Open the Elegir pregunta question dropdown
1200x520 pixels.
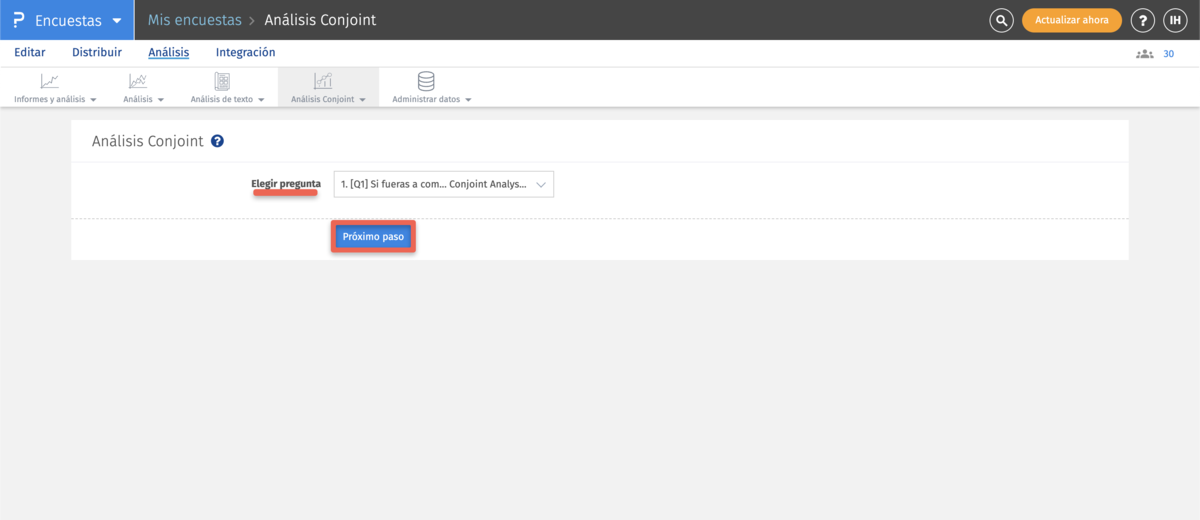point(443,184)
